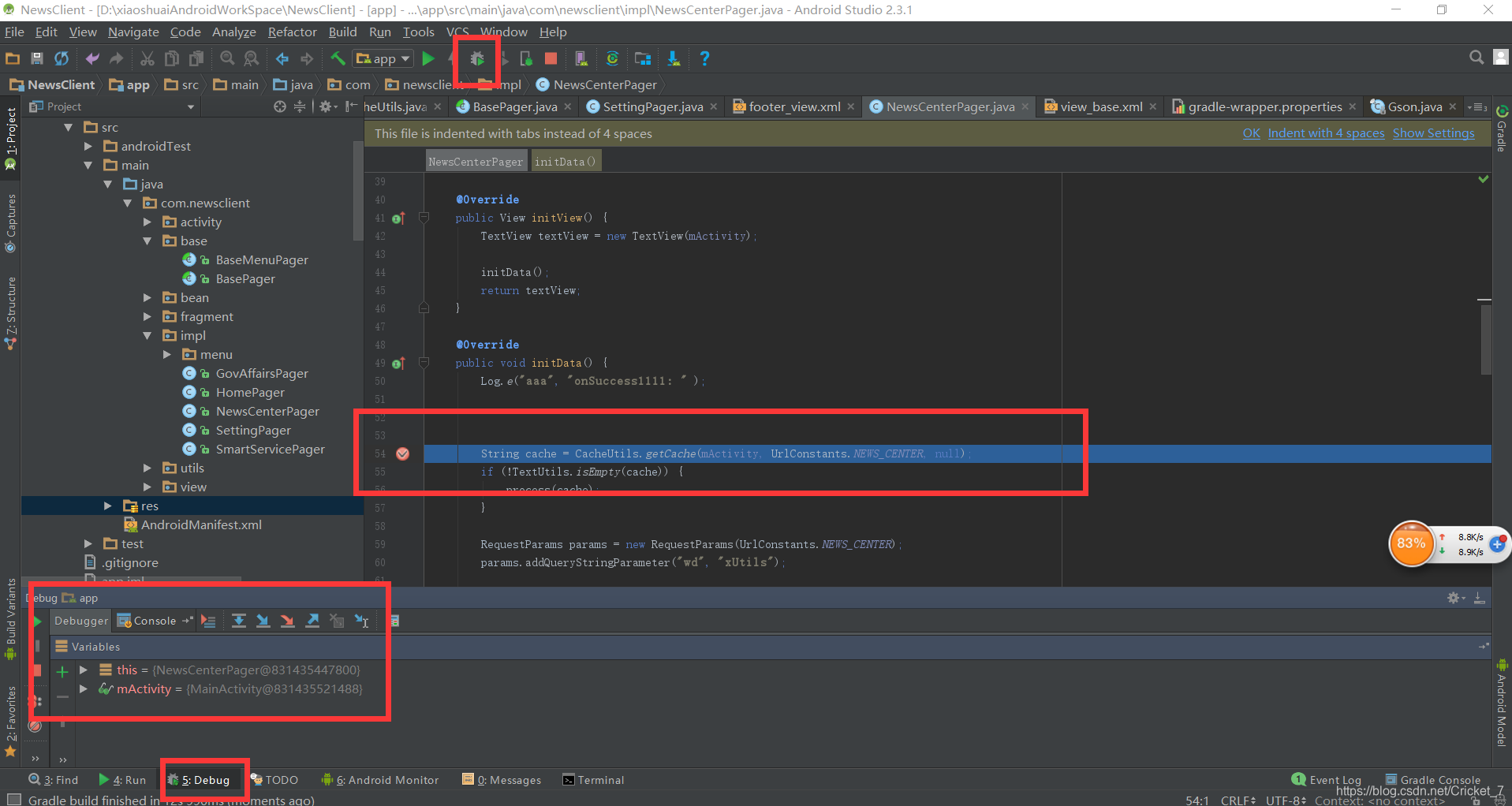The height and width of the screenshot is (806, 1512).
Task: Step Over the current line in the debugger
Action: coord(239,621)
